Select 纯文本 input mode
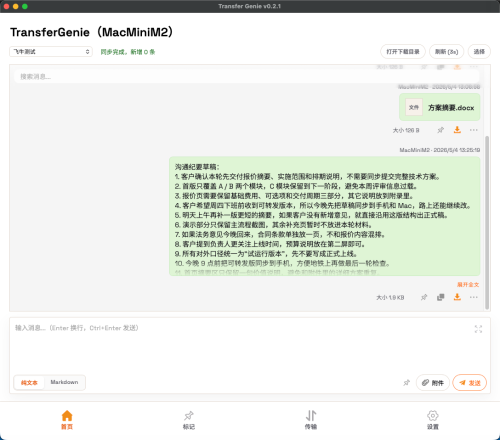Image resolution: width=500 pixels, height=440 pixels. (x=29, y=382)
